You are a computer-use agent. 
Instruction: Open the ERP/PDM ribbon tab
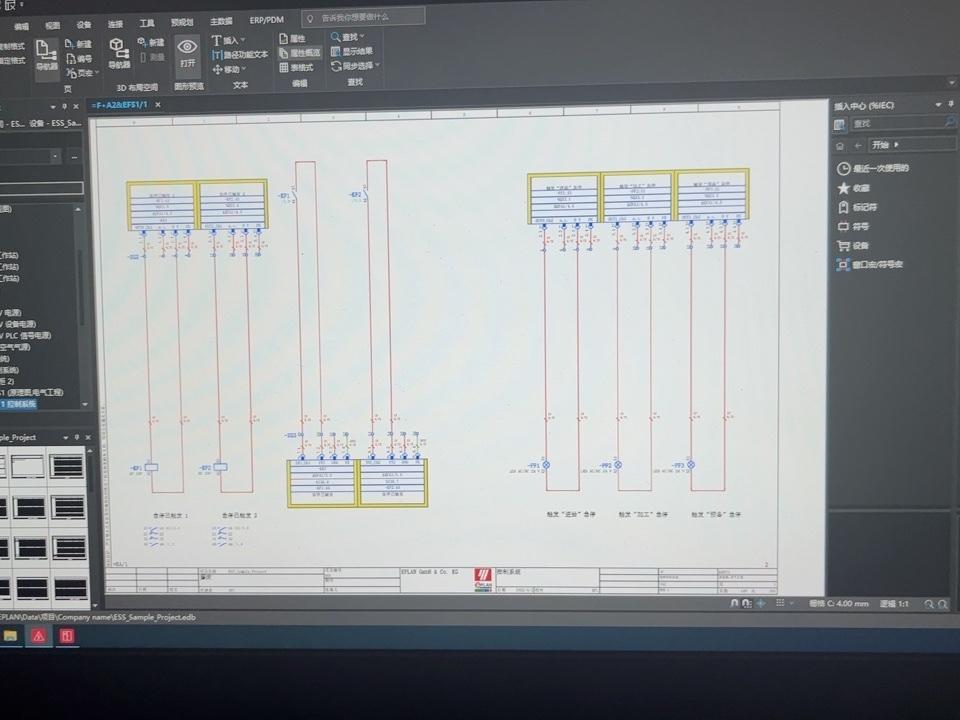267,19
